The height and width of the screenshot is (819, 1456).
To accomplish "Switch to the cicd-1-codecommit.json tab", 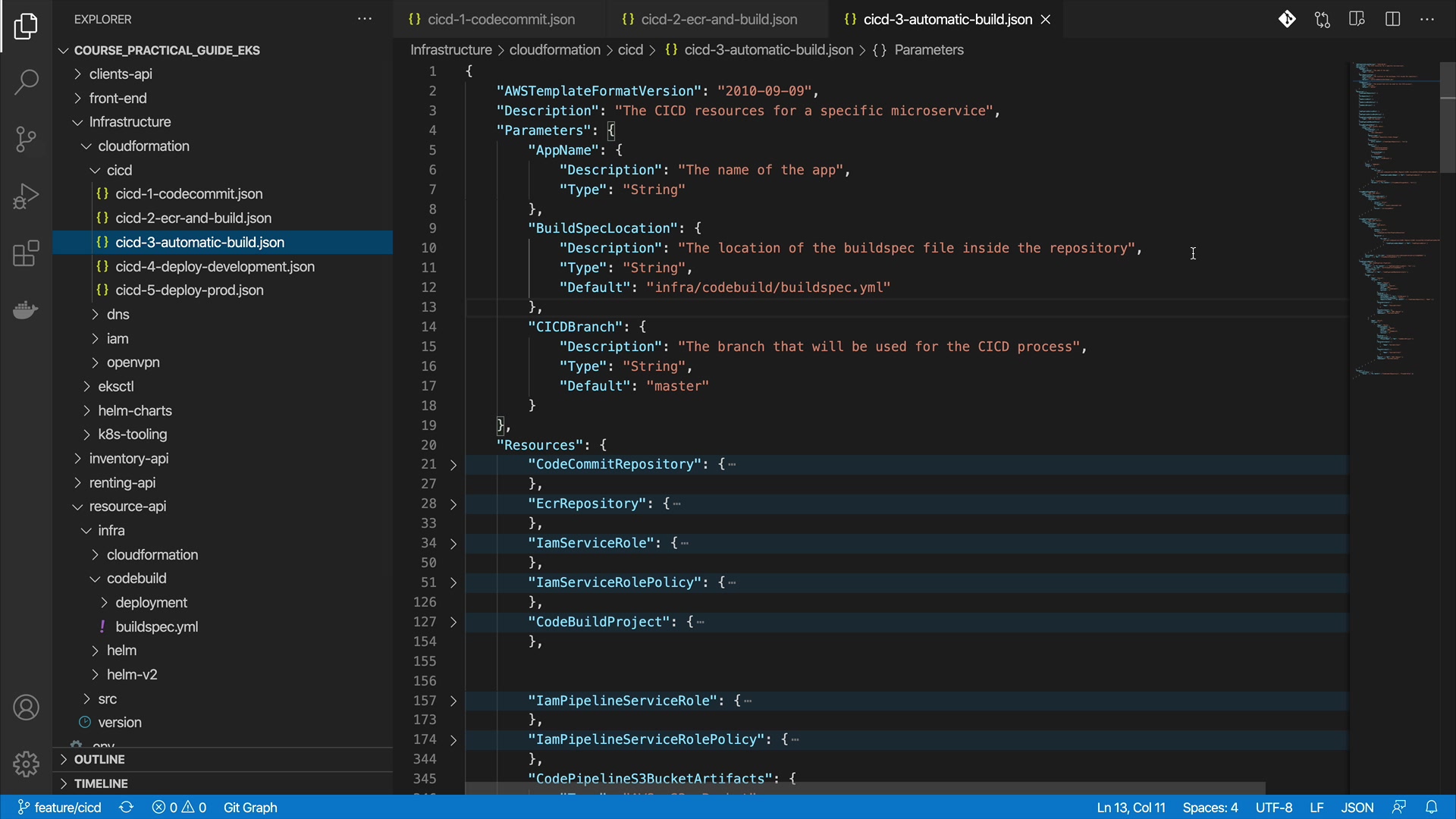I will (x=500, y=20).
